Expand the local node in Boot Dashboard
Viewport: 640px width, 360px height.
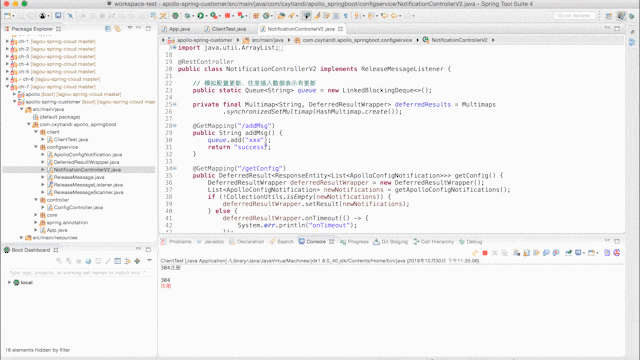point(9,282)
